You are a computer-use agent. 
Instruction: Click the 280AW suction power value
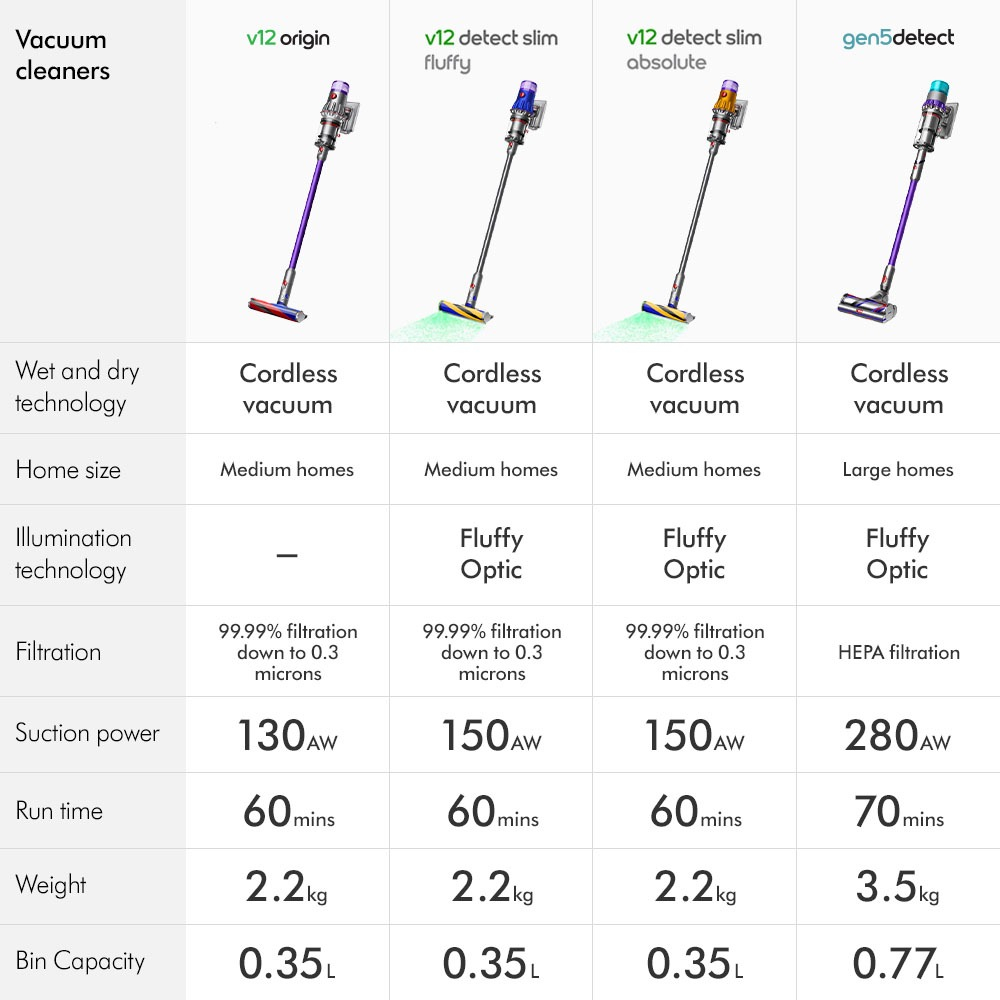click(897, 736)
